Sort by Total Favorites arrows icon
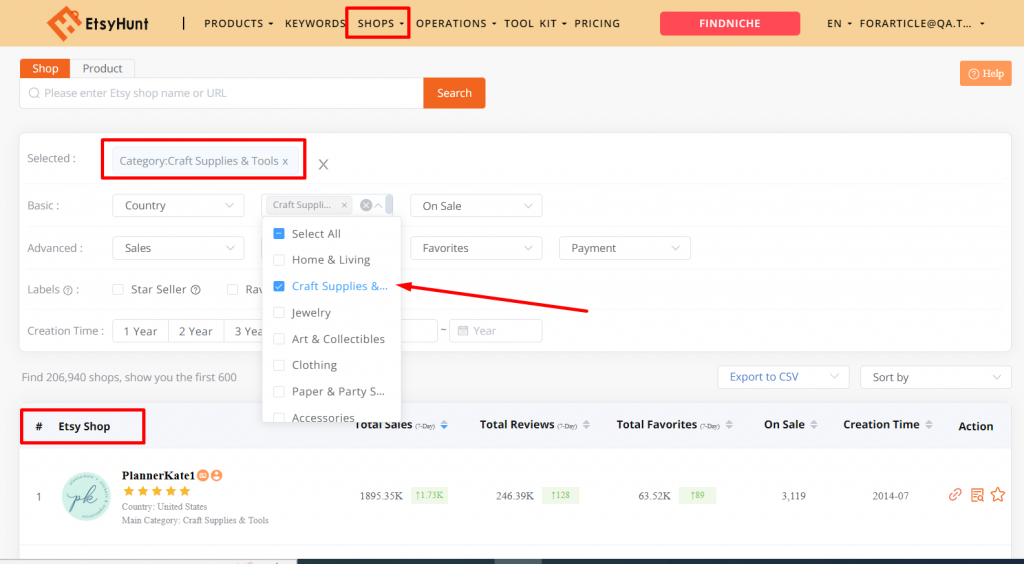Viewport: 1024px width, 564px height. point(729,425)
